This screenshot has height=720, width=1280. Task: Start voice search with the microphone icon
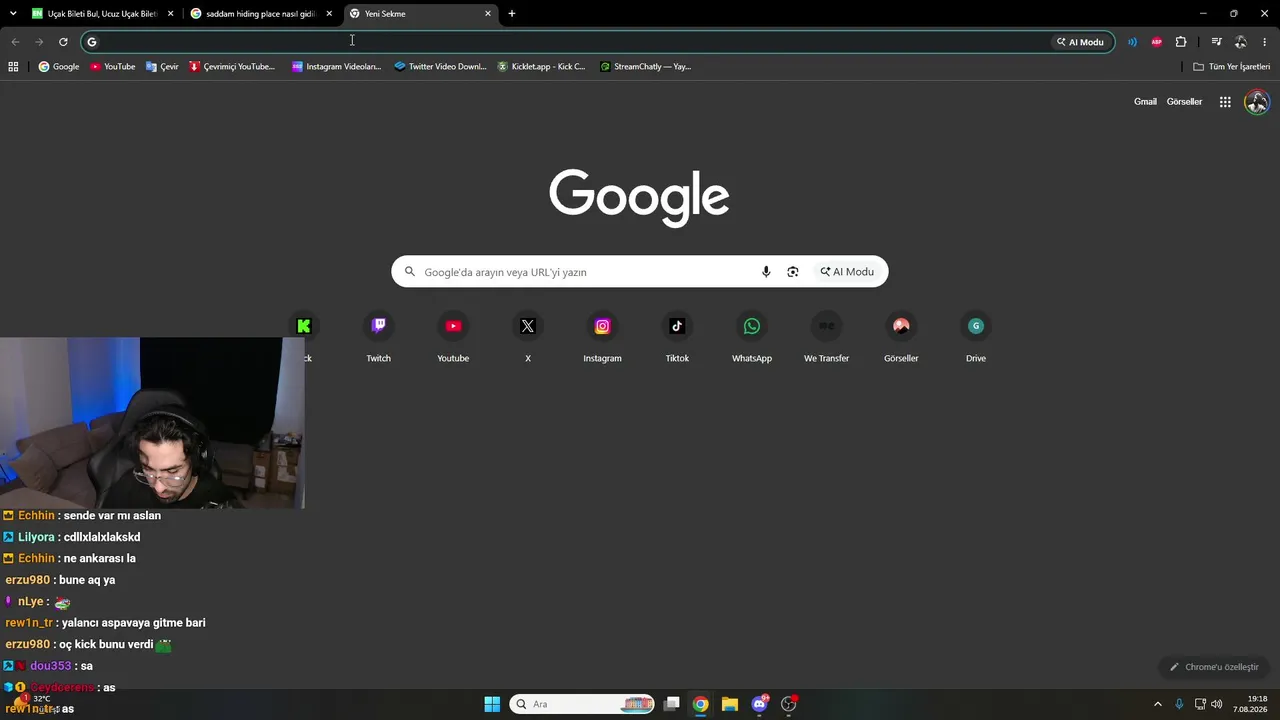[x=766, y=272]
